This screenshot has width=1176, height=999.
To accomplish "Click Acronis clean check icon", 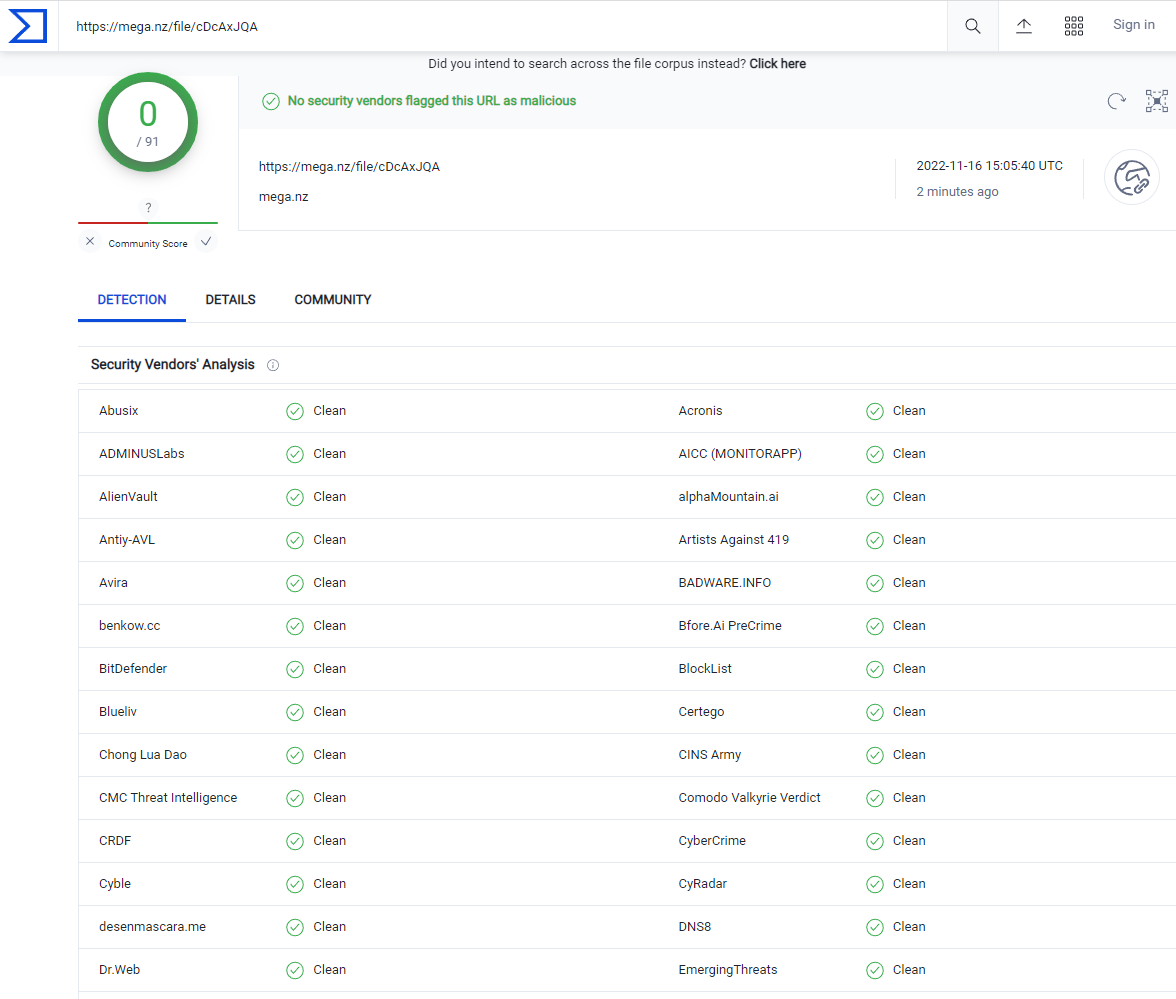I will point(874,411).
